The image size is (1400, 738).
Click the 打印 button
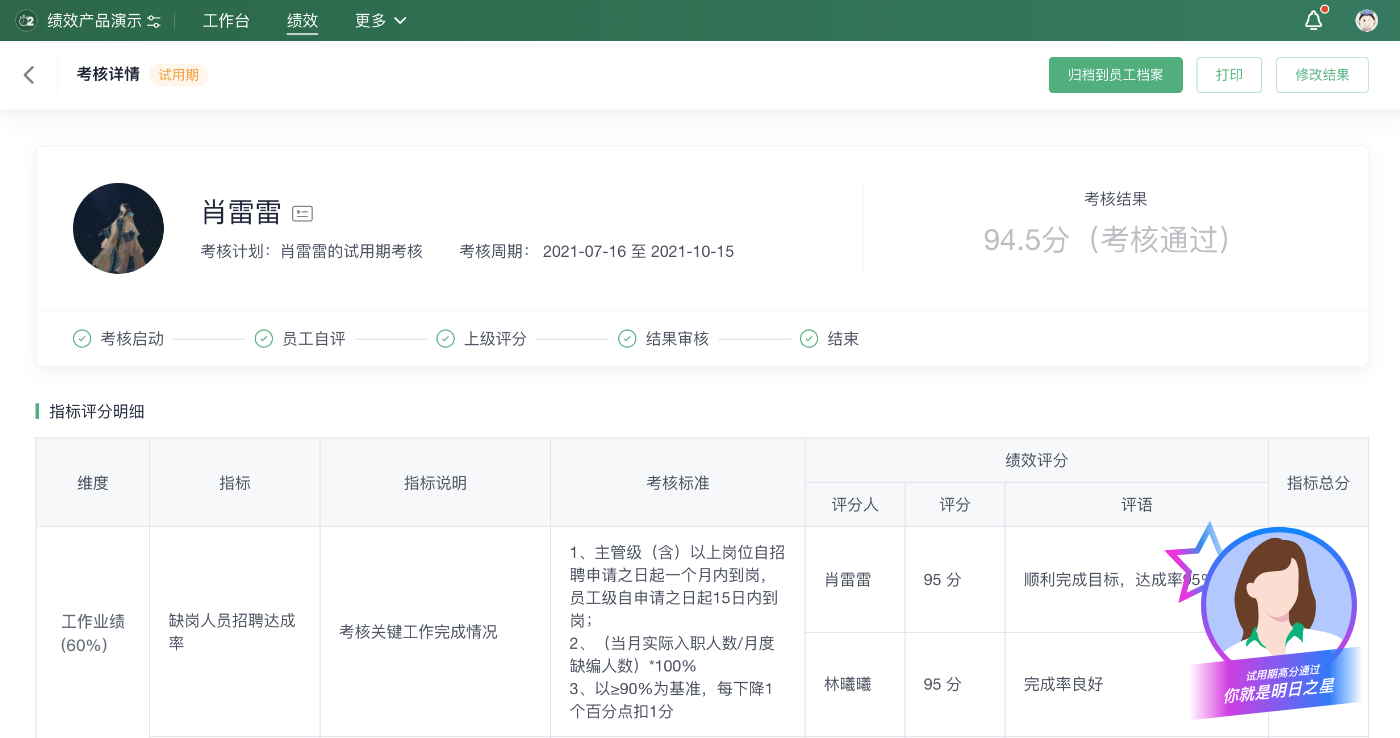[1229, 75]
